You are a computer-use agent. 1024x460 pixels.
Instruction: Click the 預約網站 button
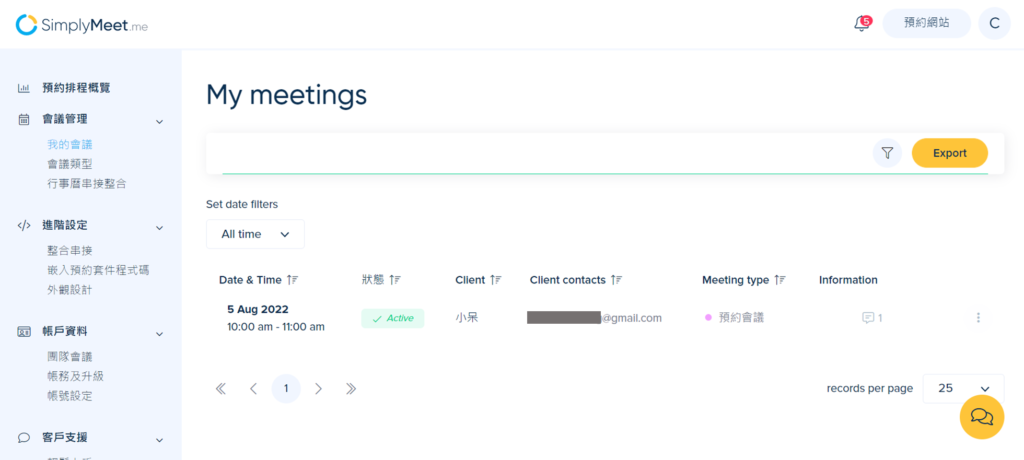(x=927, y=24)
